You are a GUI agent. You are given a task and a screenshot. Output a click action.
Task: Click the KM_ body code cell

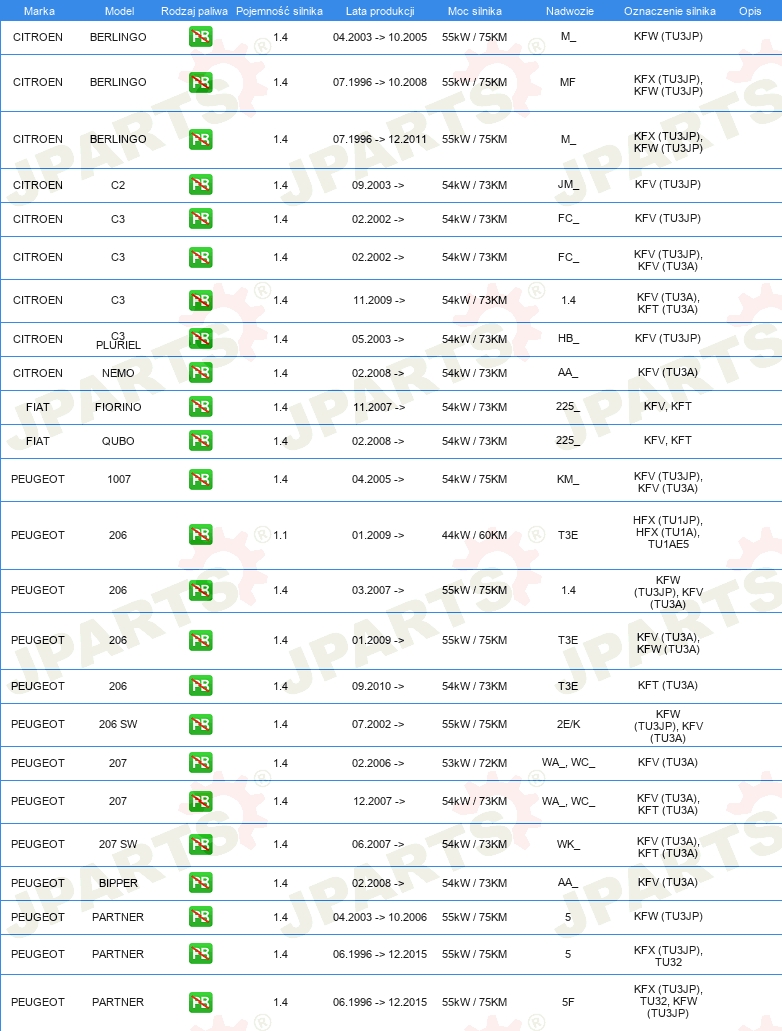click(x=568, y=479)
